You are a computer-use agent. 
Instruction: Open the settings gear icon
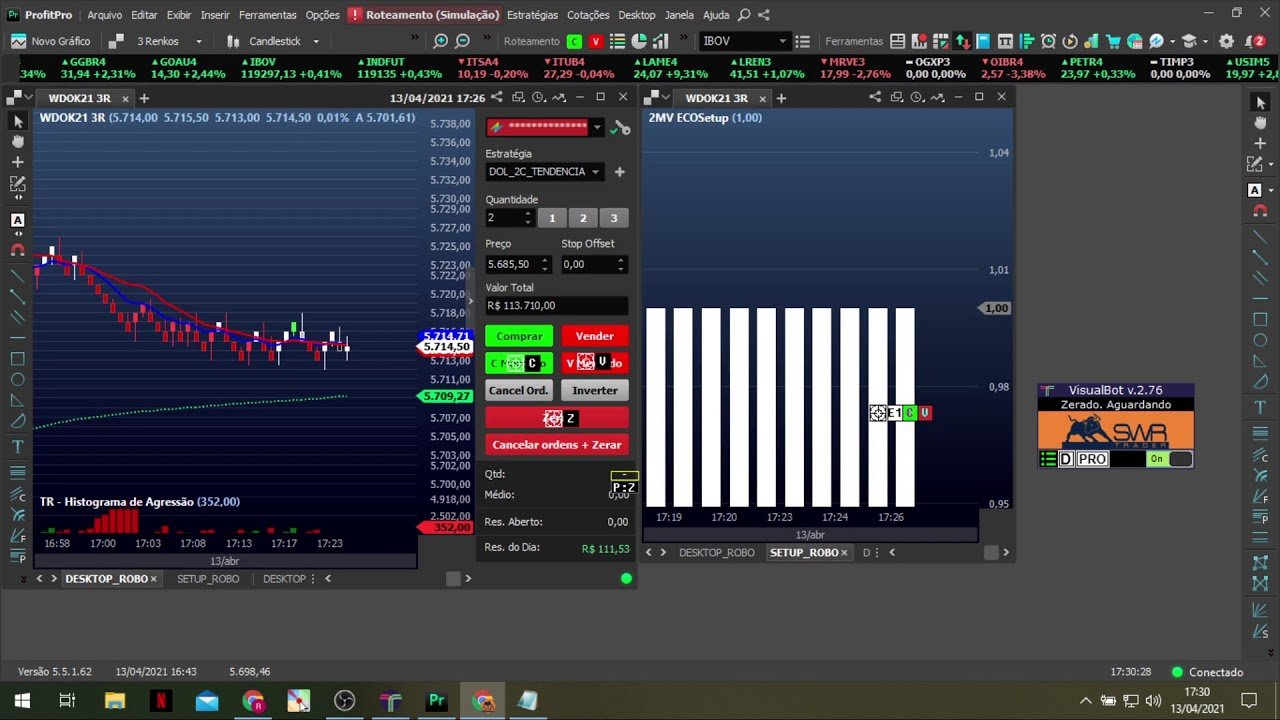coord(1227,41)
